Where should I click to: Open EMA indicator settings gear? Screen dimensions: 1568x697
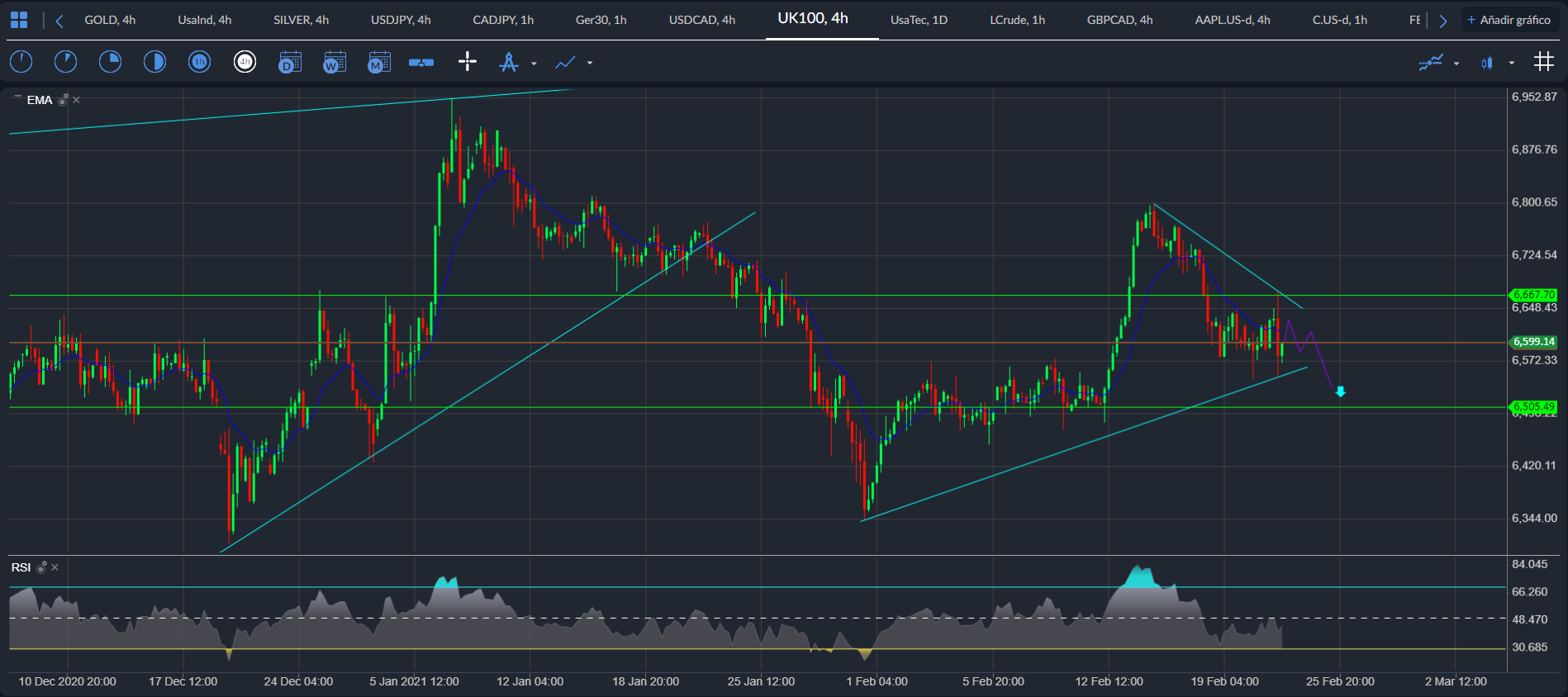pos(63,100)
